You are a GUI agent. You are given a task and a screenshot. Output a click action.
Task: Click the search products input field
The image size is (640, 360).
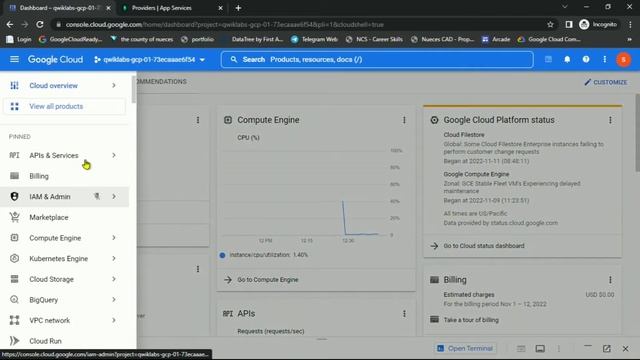377,60
